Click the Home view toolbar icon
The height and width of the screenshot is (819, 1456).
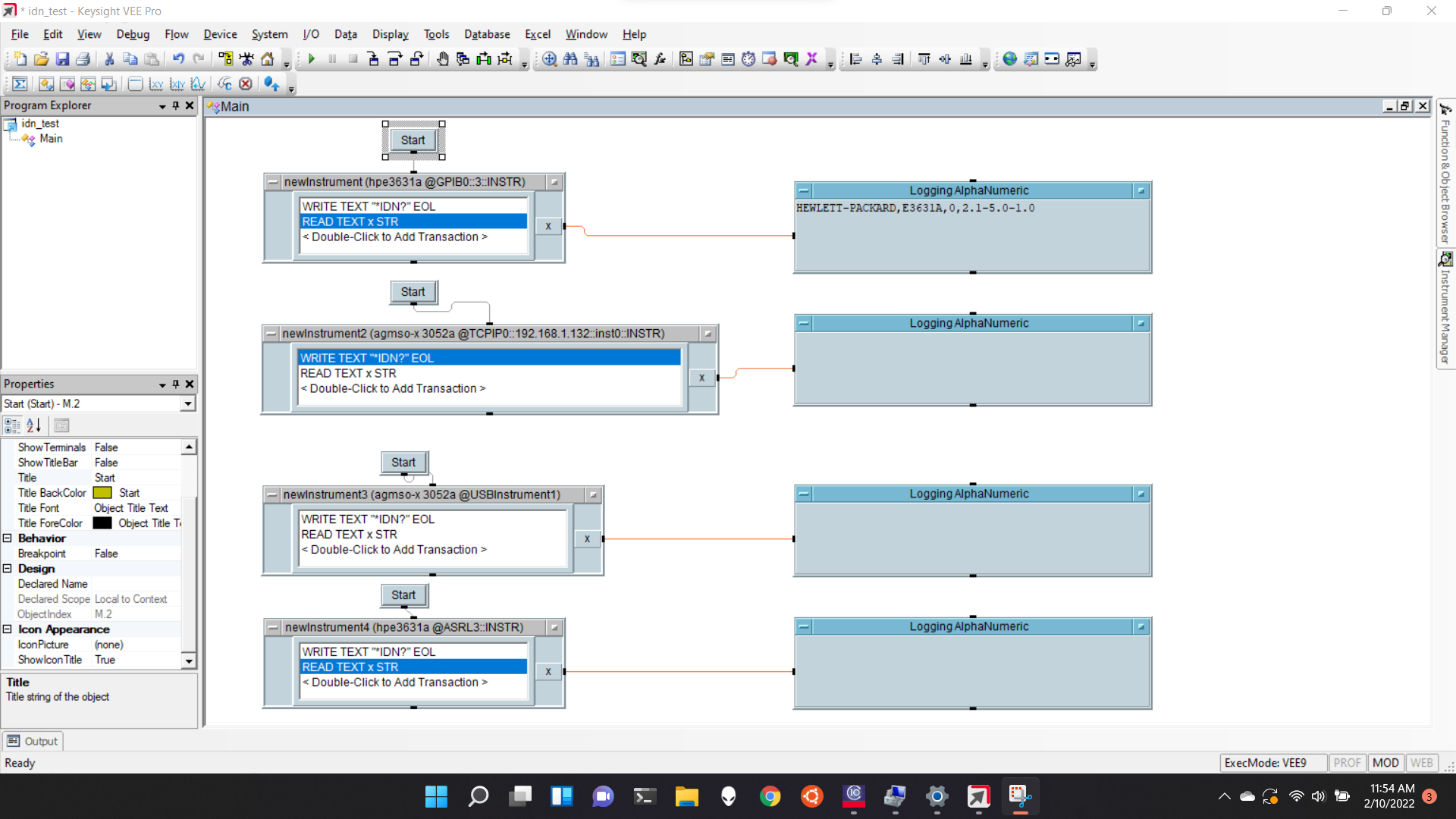click(x=268, y=59)
